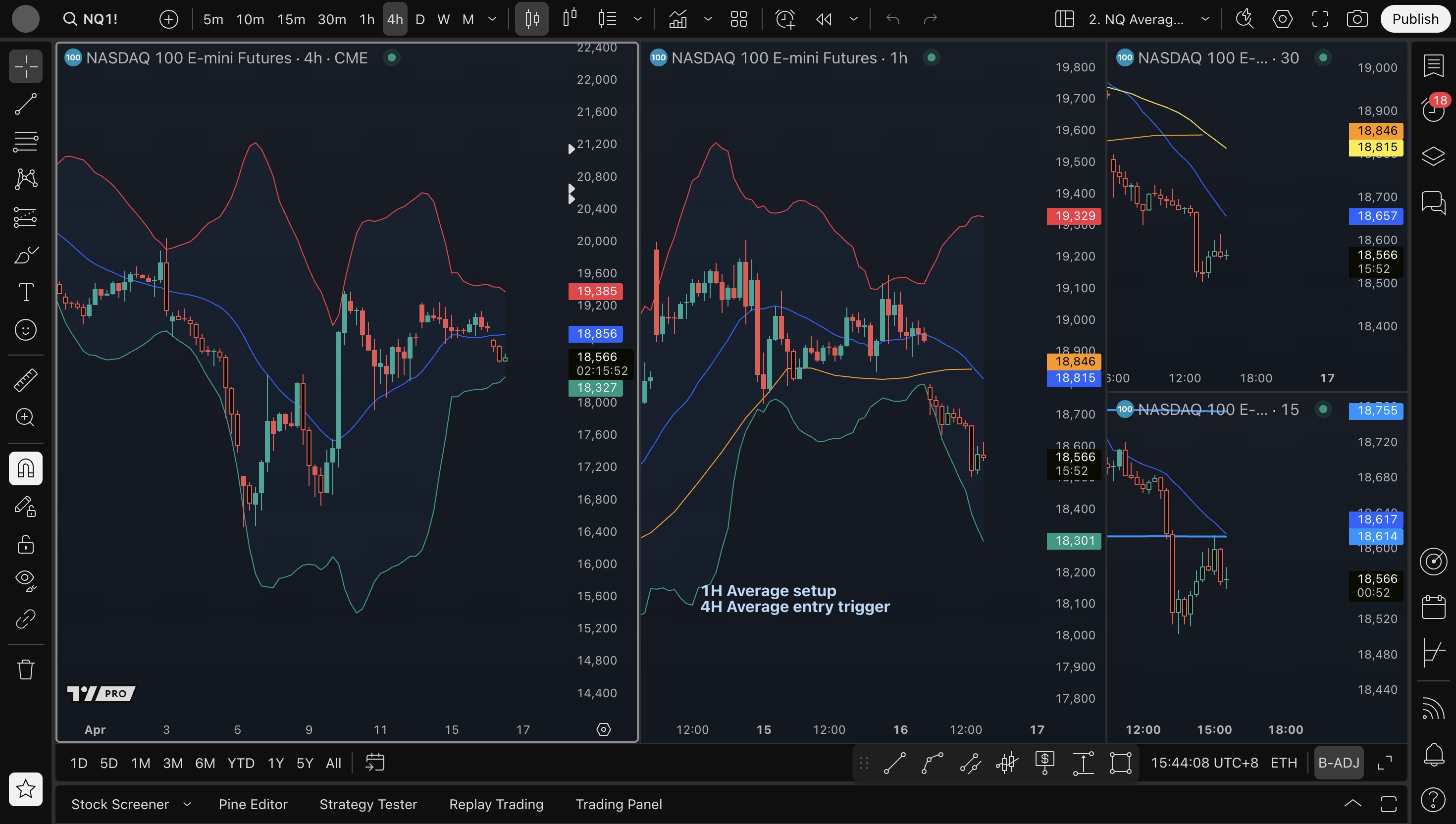Click the trash remove objects icon
Viewport: 1456px width, 824px height.
[x=25, y=669]
